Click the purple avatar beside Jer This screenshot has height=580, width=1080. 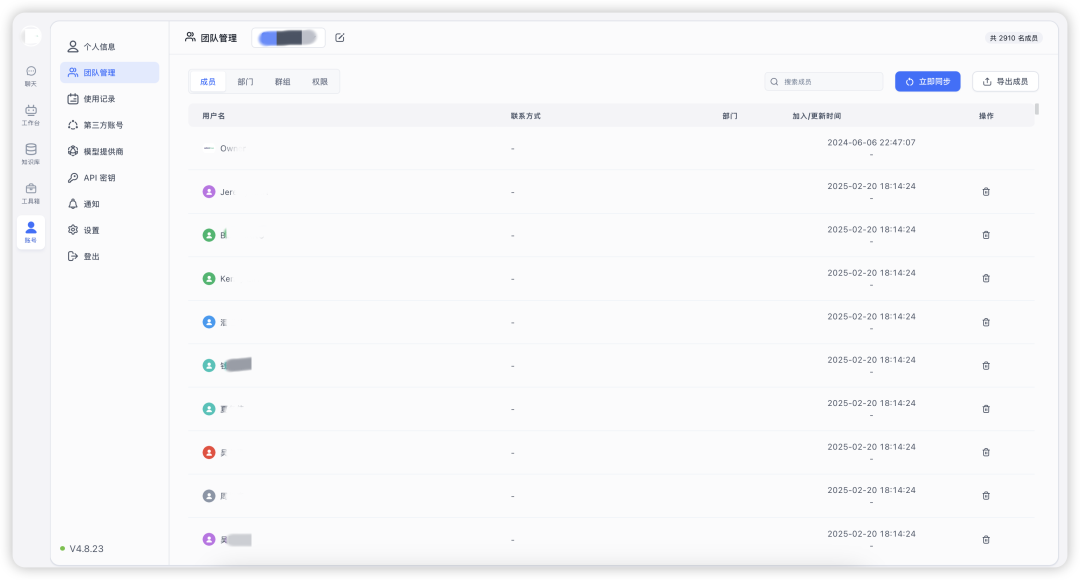coord(209,191)
